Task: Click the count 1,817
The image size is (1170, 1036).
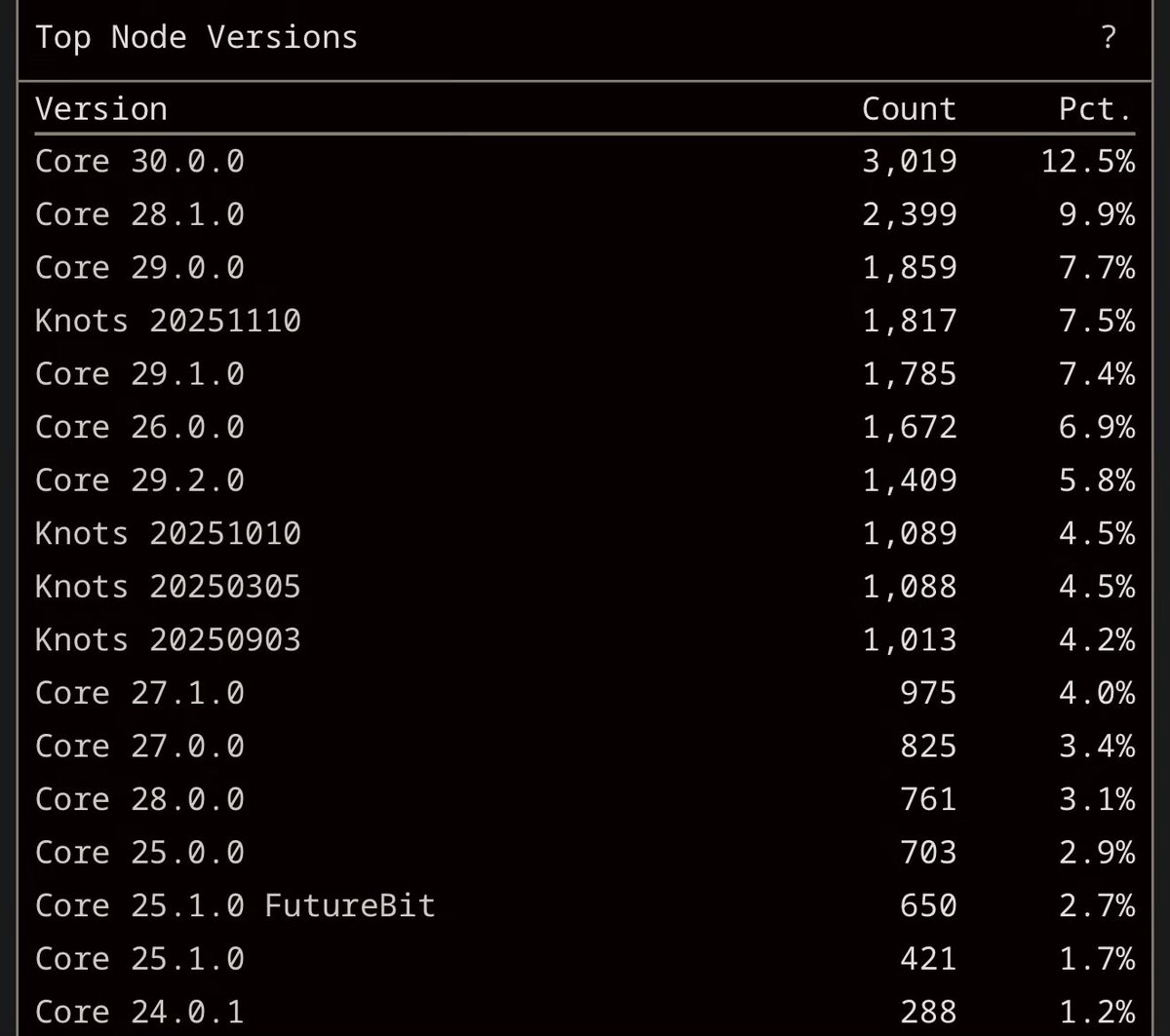Action: 909,321
